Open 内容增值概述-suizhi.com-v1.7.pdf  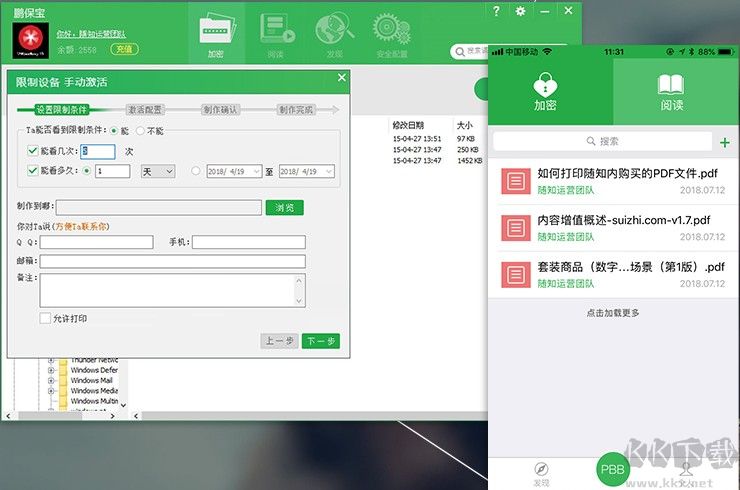613,228
